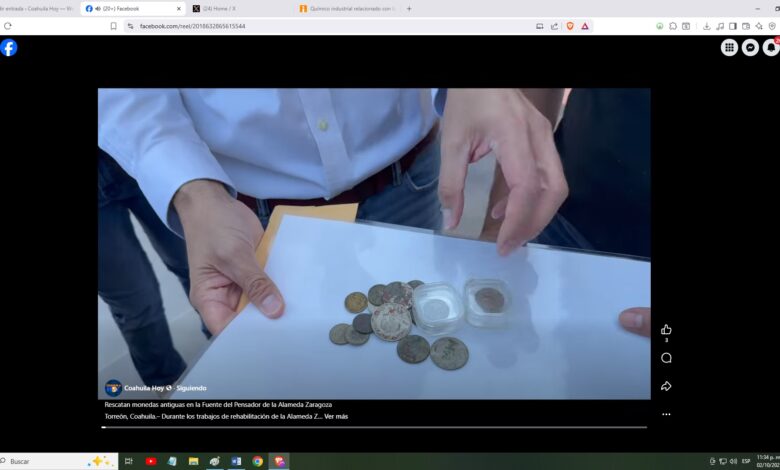Expand caption with Ver más
780x470 pixels.
[x=336, y=416]
